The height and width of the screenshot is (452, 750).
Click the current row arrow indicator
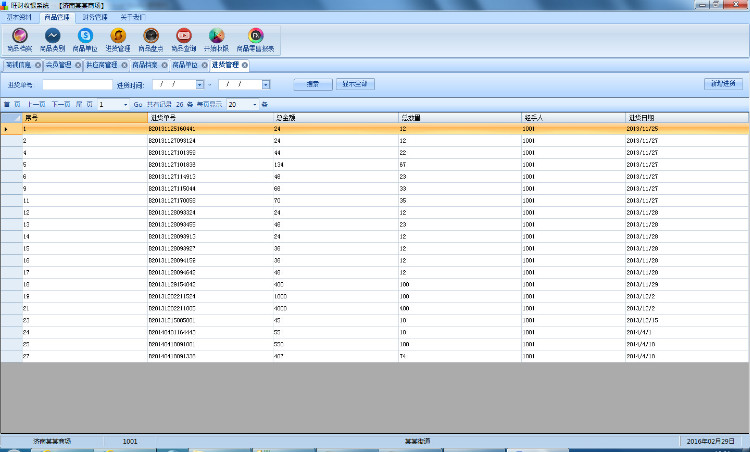6,129
